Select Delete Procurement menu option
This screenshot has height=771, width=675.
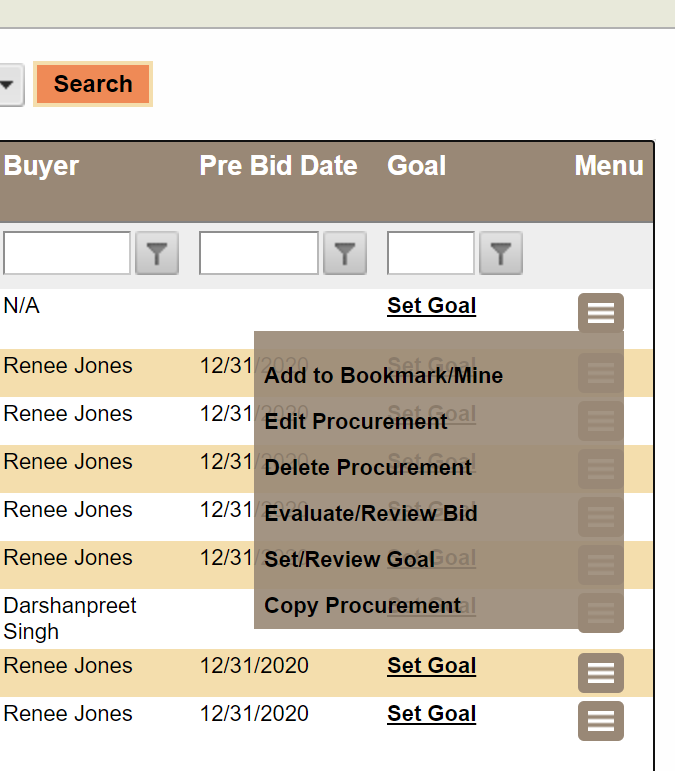[x=367, y=468]
